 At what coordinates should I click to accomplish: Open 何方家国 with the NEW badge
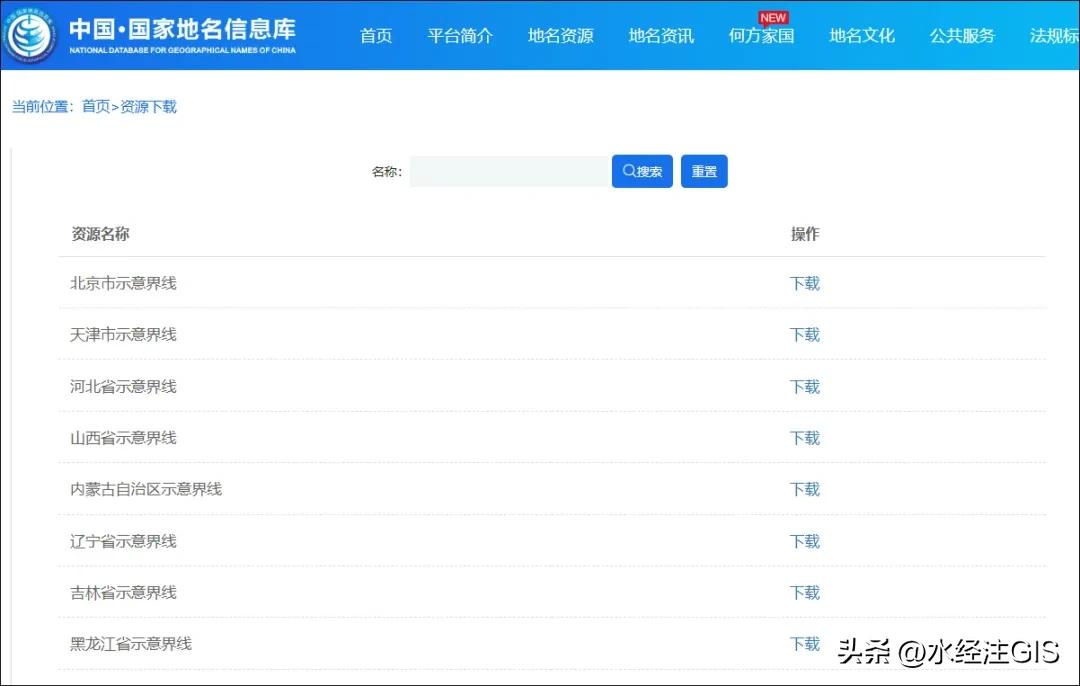(761, 36)
